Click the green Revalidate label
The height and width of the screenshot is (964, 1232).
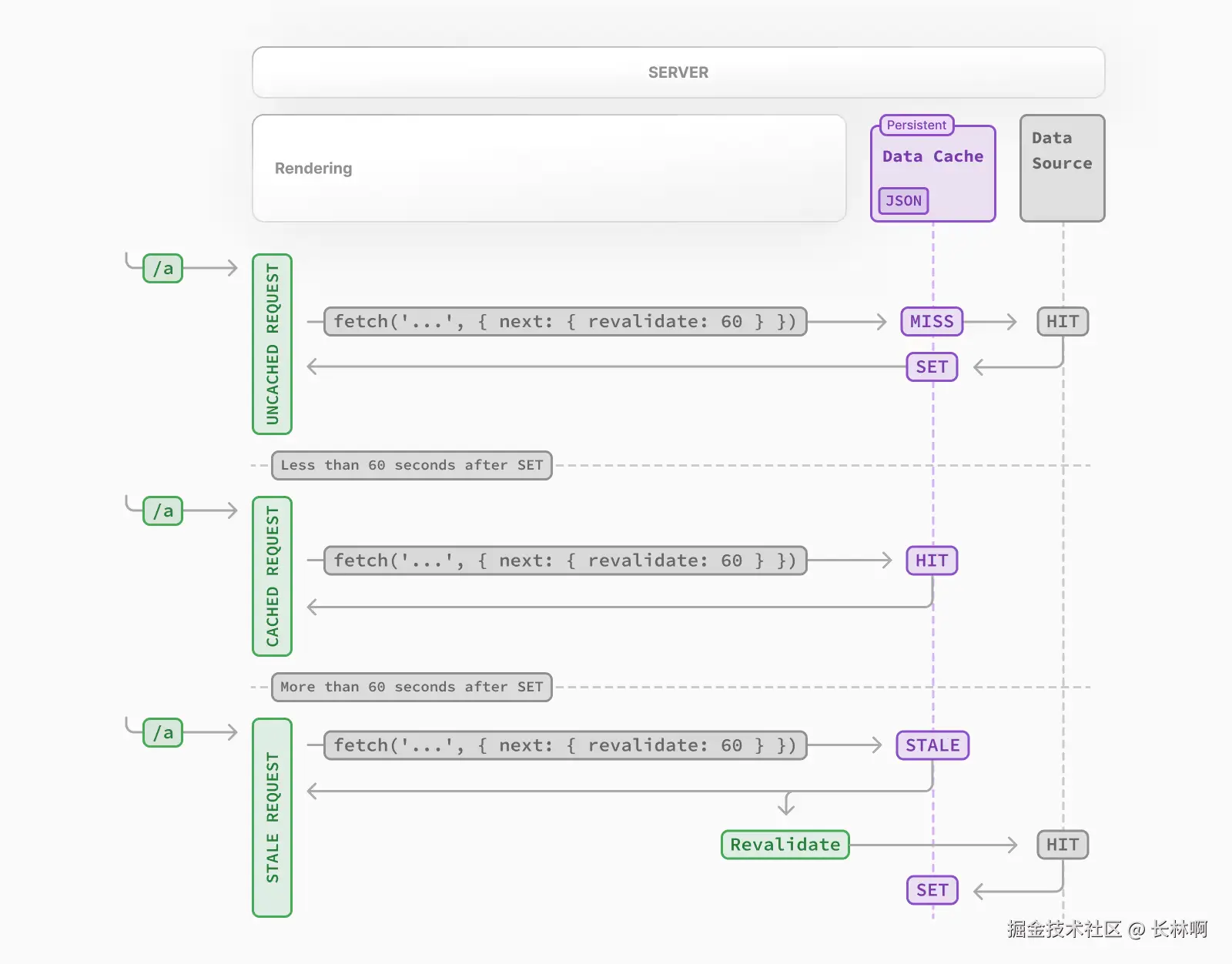(x=785, y=845)
